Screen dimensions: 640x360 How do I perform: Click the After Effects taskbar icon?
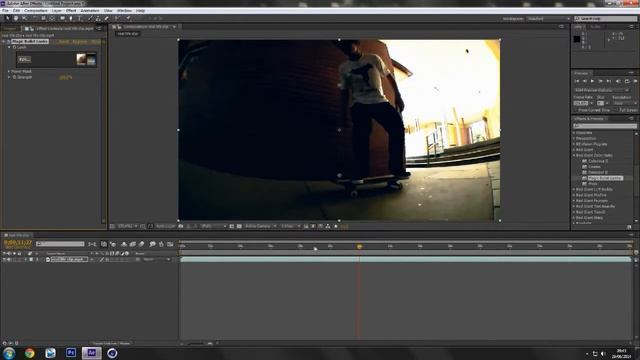pos(91,353)
